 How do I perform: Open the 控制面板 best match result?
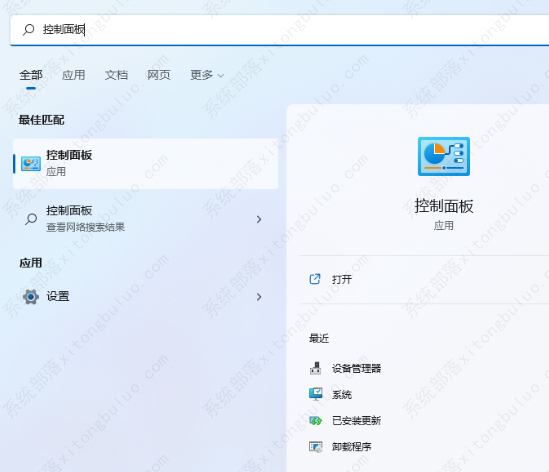(146, 164)
